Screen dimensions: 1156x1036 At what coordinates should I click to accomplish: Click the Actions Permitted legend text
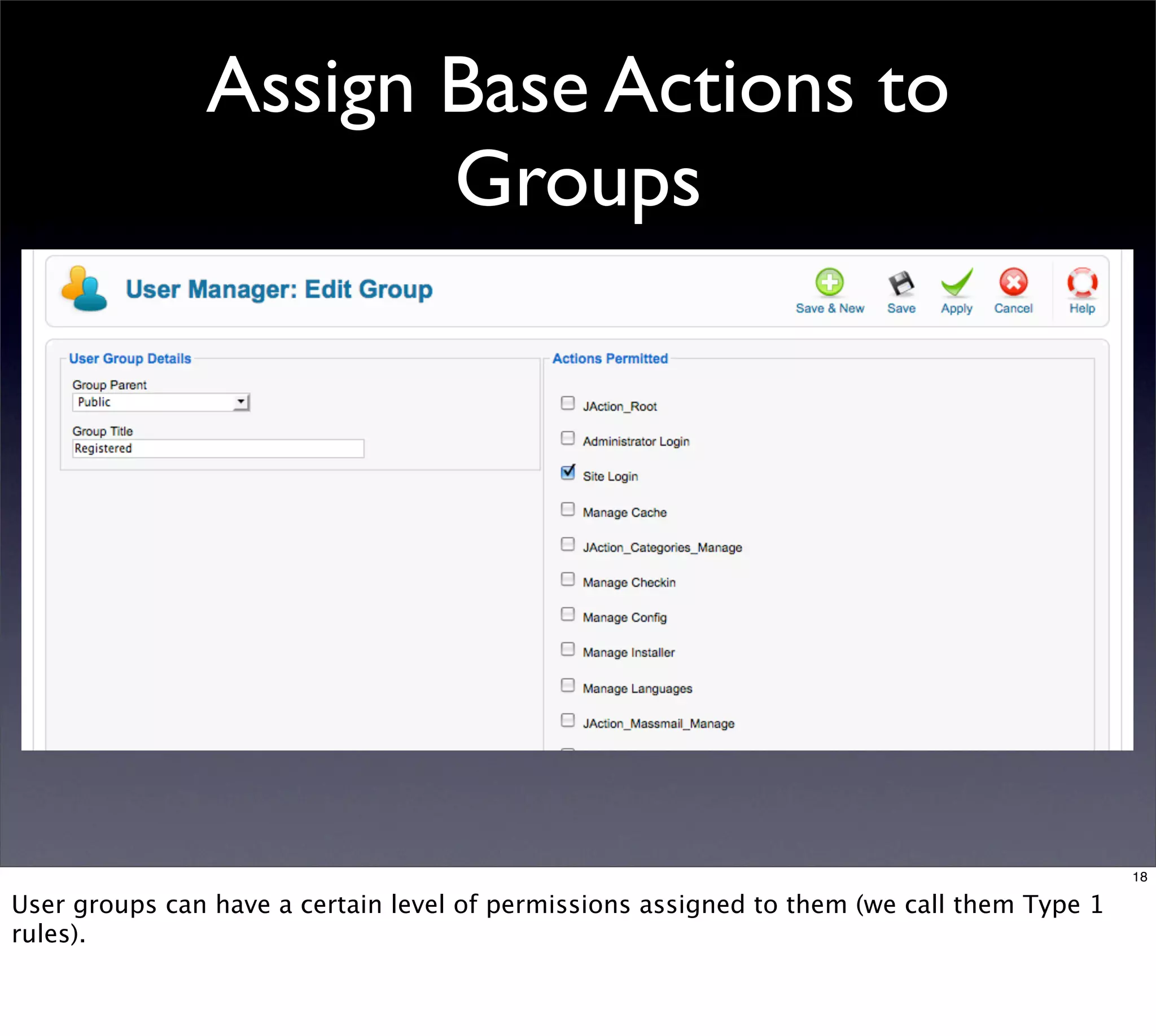coord(610,359)
